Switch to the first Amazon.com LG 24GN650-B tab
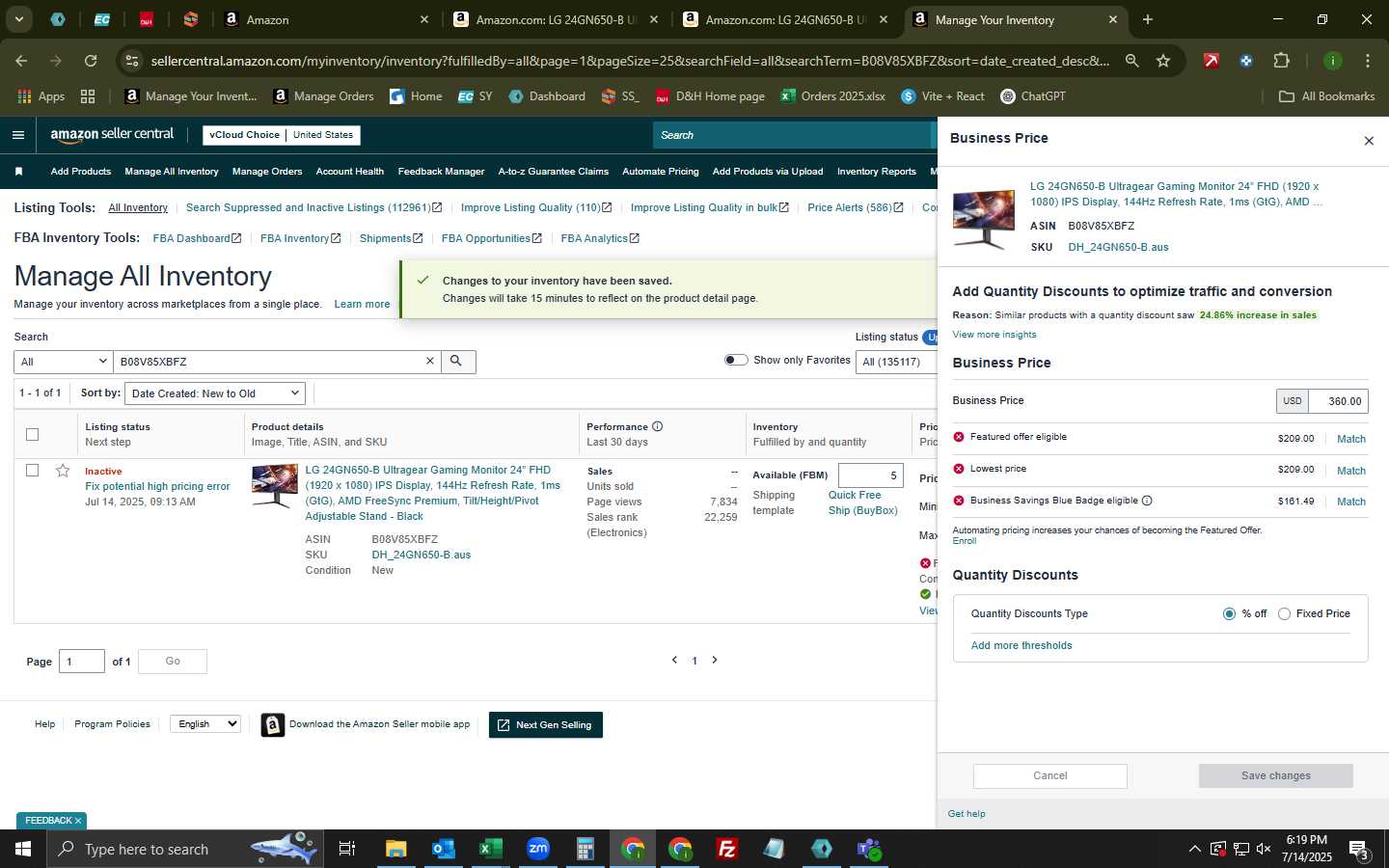This screenshot has width=1389, height=868. tap(556, 19)
